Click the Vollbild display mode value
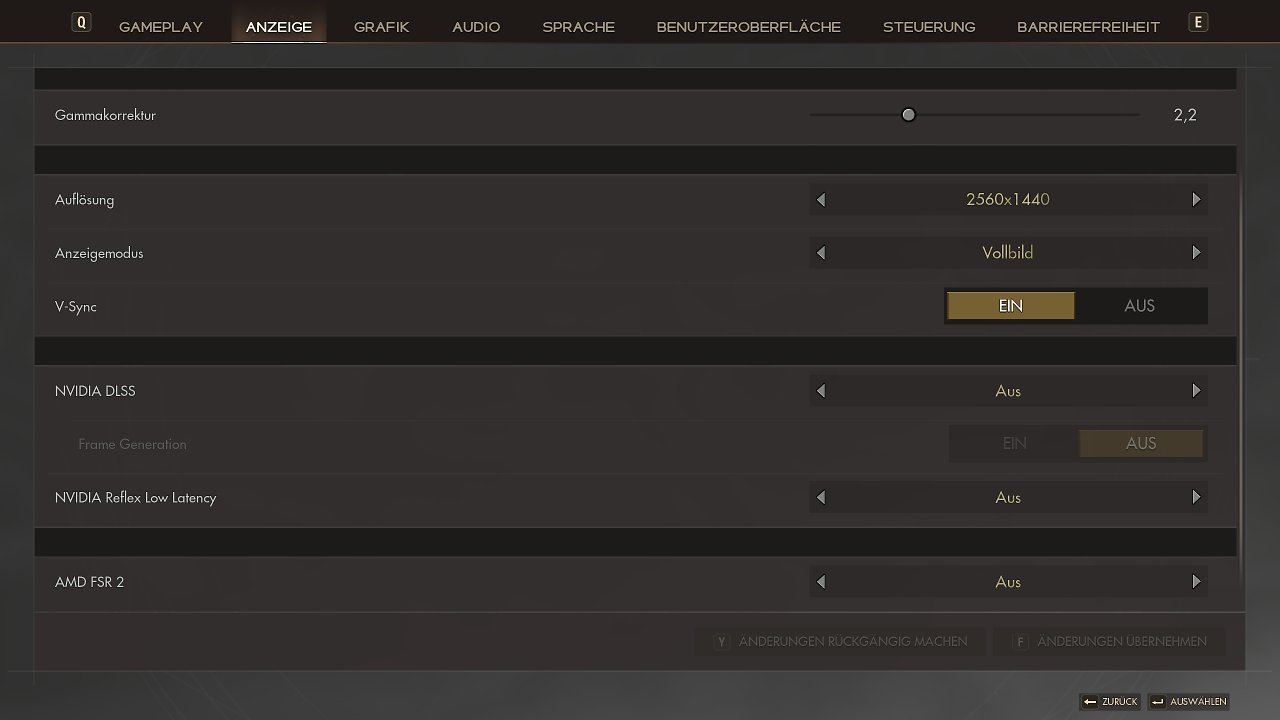The image size is (1280, 720). [x=1008, y=253]
